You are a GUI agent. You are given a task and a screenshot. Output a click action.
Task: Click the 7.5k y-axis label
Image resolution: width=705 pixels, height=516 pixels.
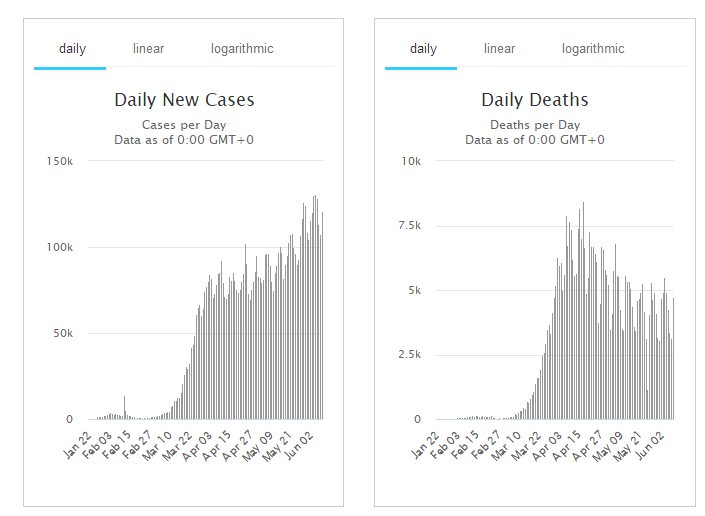410,226
